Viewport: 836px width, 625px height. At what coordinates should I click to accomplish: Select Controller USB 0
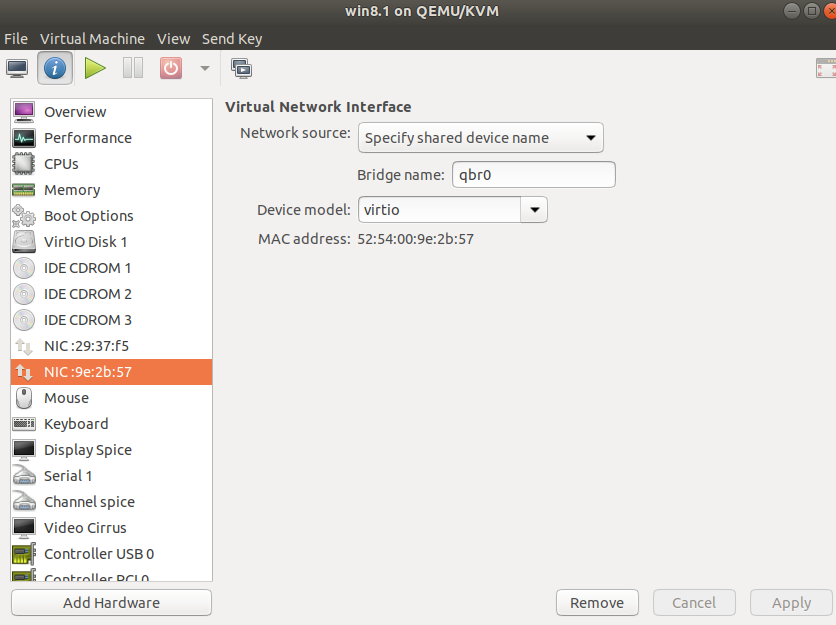111,554
